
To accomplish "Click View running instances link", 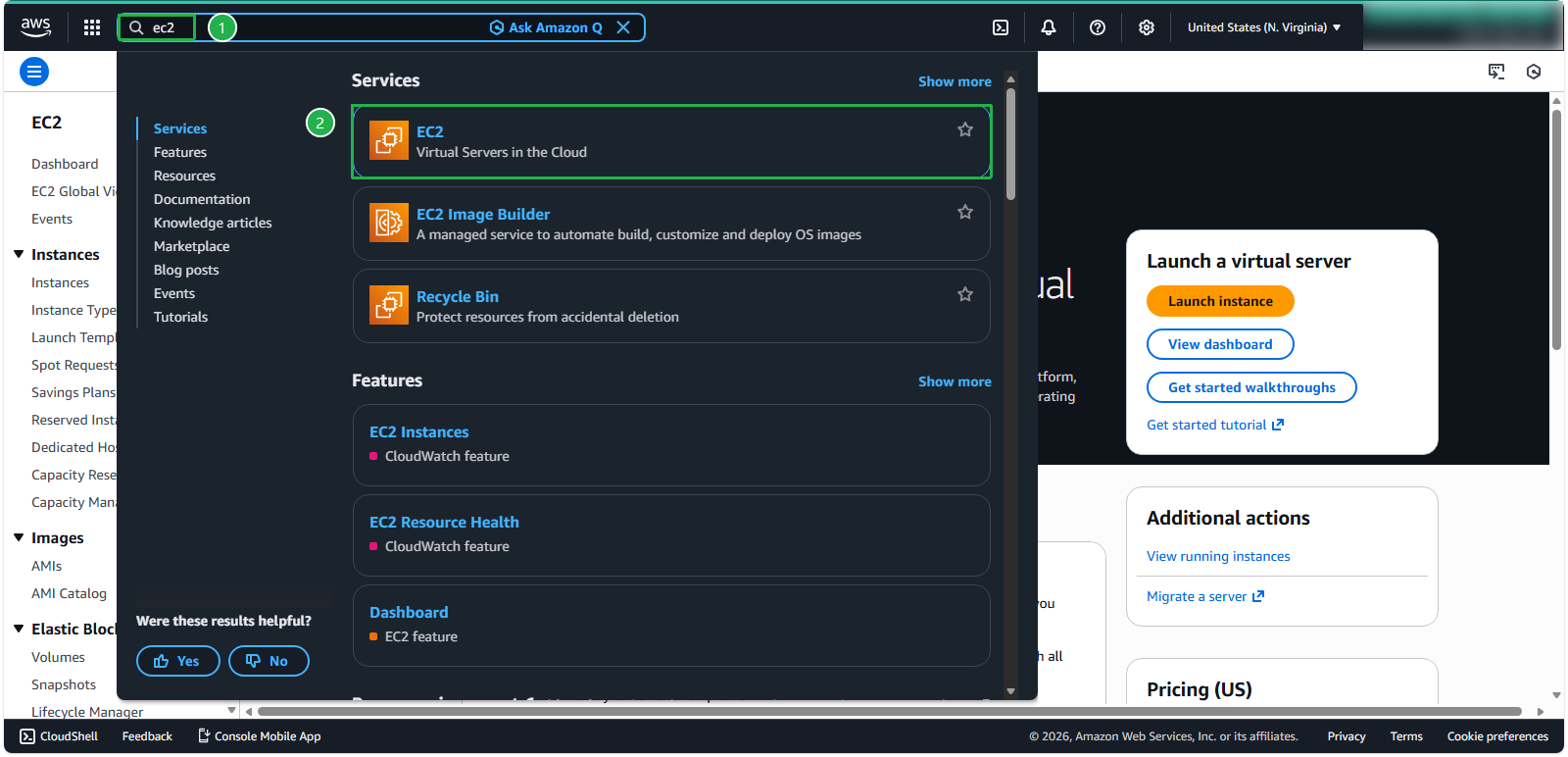I will [x=1218, y=556].
